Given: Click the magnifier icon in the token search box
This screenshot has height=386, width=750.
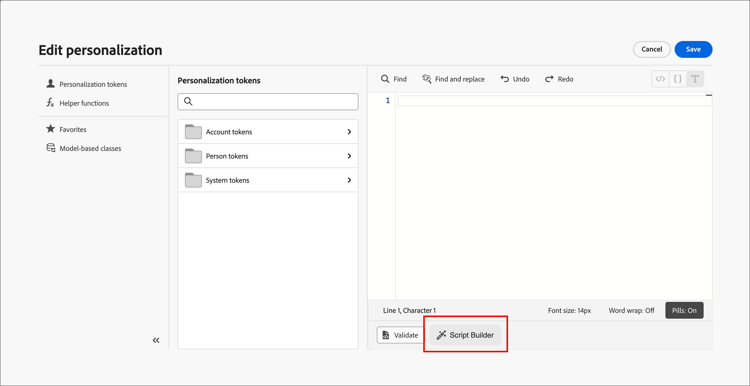Looking at the screenshot, I should tap(188, 101).
